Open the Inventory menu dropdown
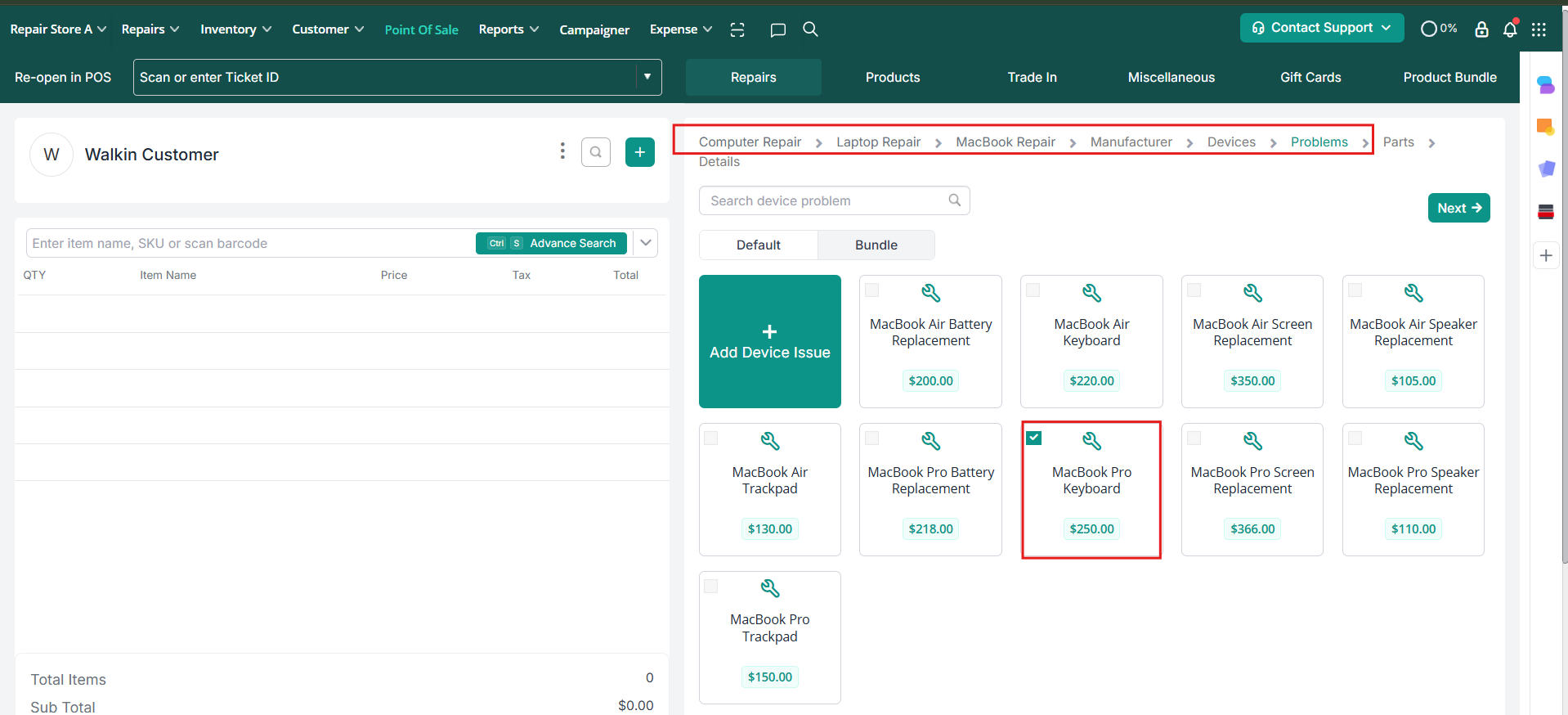The width and height of the screenshot is (1568, 715). 236,29
